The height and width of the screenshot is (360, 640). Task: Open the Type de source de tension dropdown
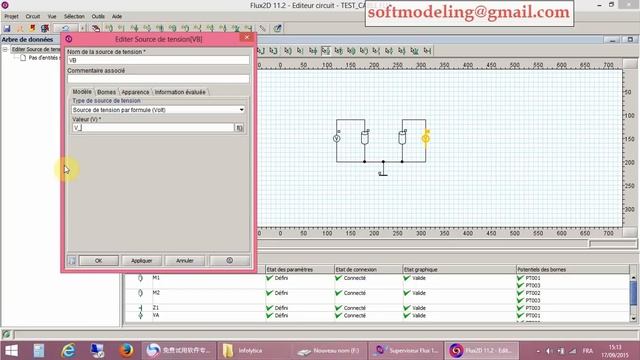[x=158, y=110]
